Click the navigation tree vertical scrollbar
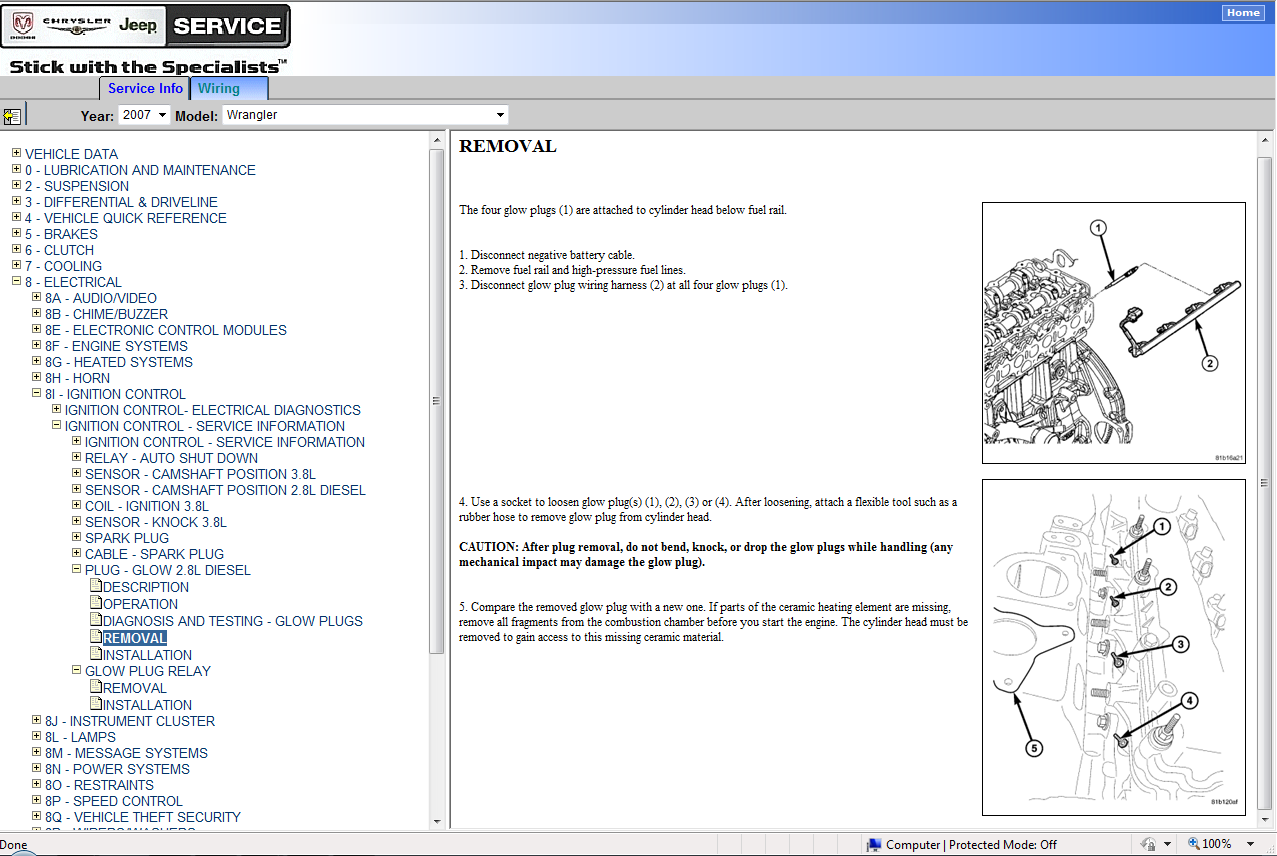The width and height of the screenshot is (1277, 856). [x=436, y=400]
